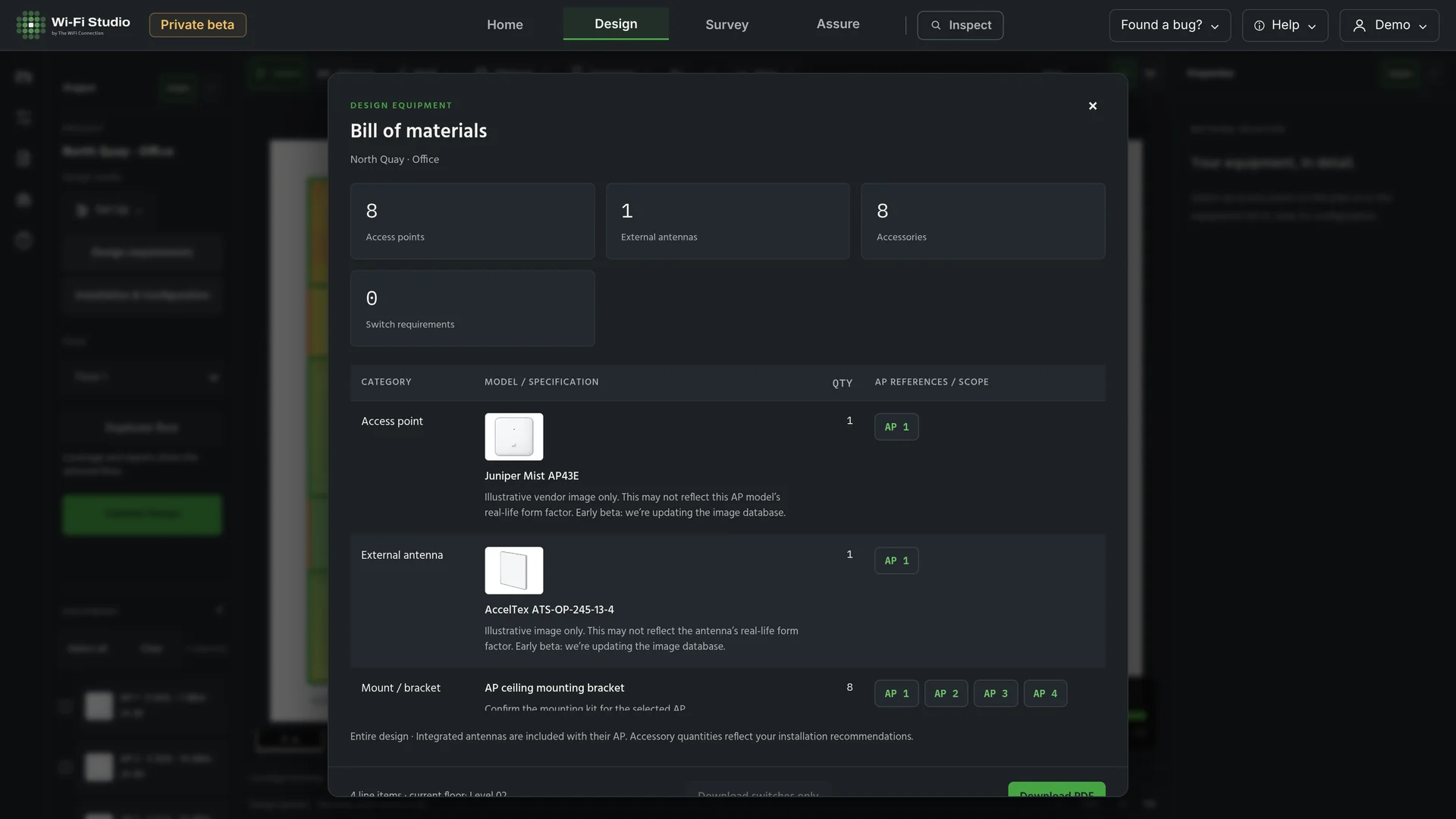Go to the Survey tab
Screen dimensions: 1456x819
[726, 25]
